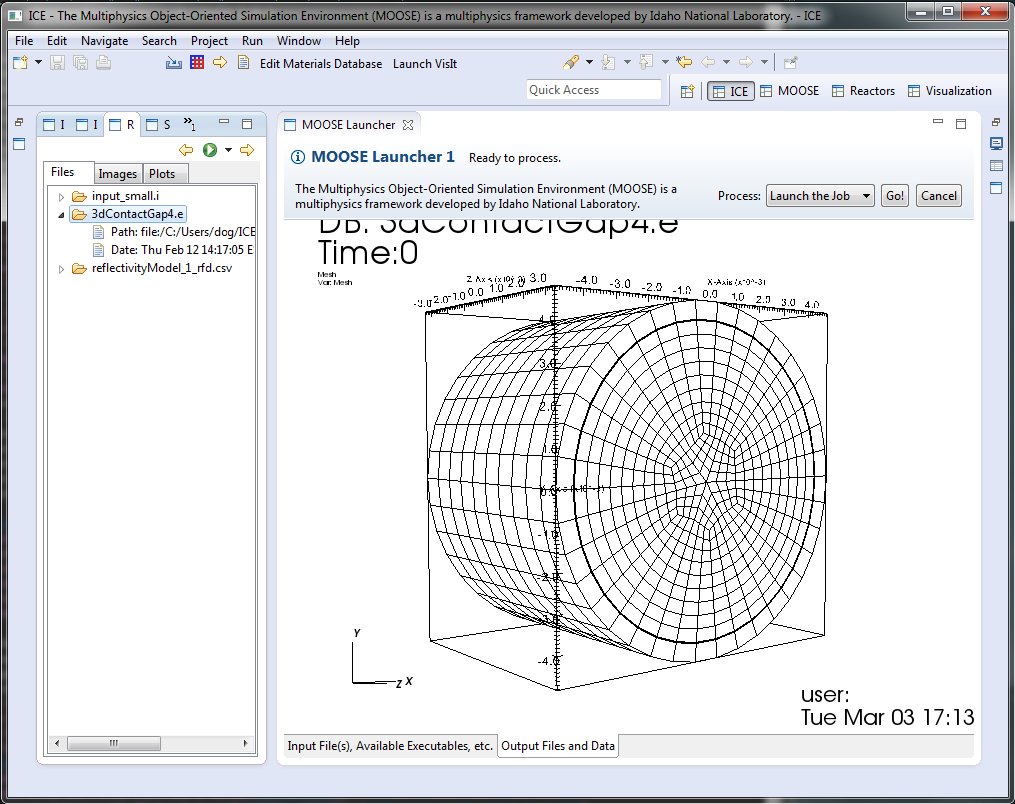Click the Open Perspective icon beside Quick Access
The height and width of the screenshot is (804, 1015).
687,91
